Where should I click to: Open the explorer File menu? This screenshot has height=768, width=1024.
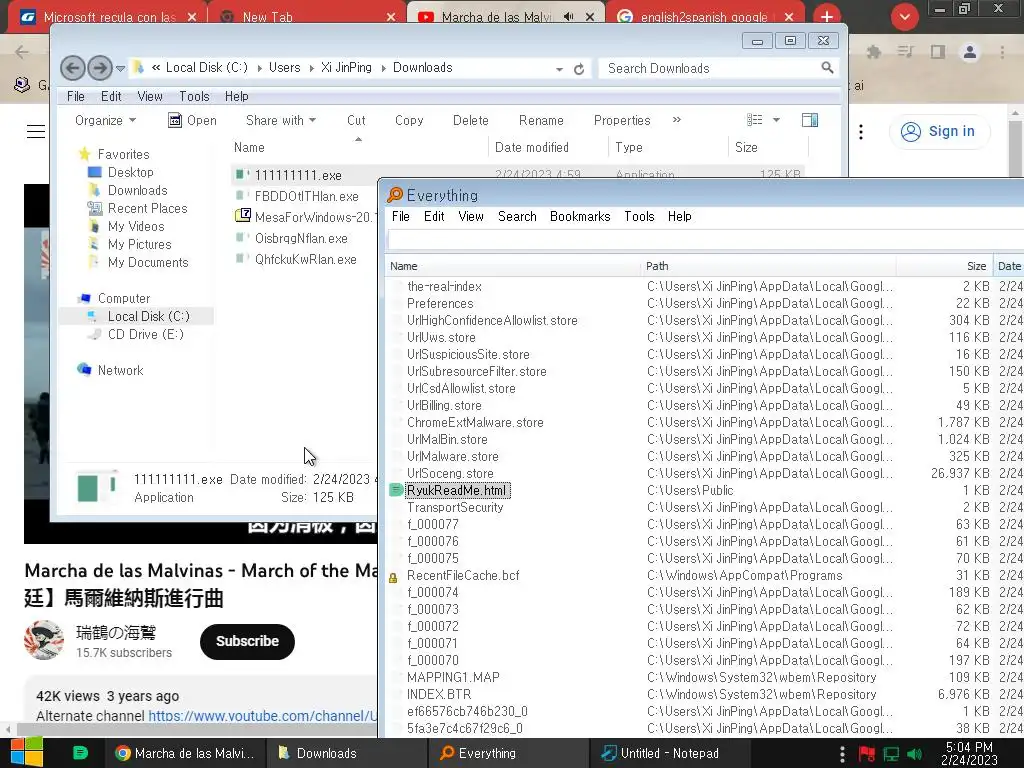(x=76, y=96)
